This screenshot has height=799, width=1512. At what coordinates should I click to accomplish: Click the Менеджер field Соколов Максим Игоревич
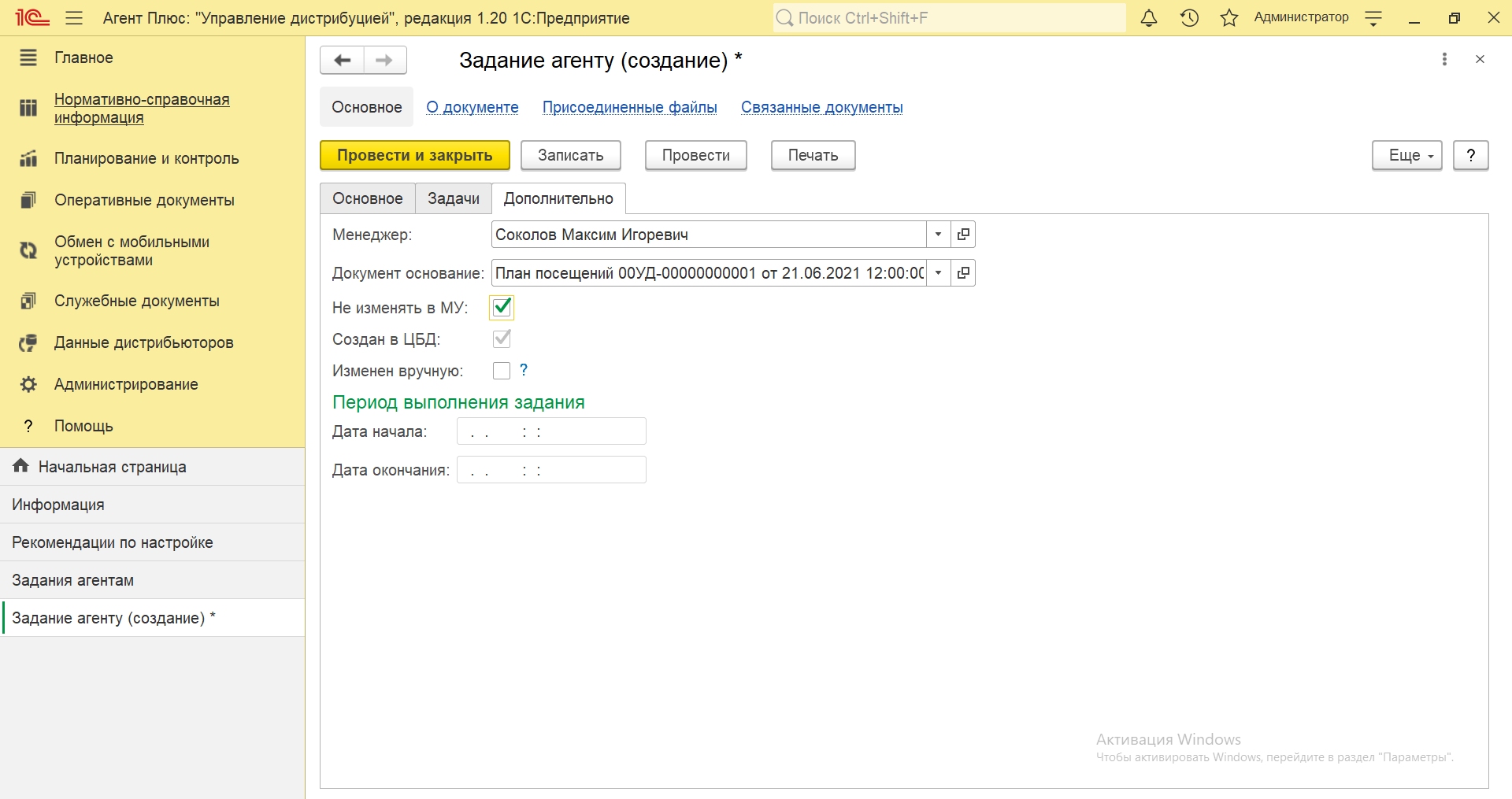tap(709, 235)
